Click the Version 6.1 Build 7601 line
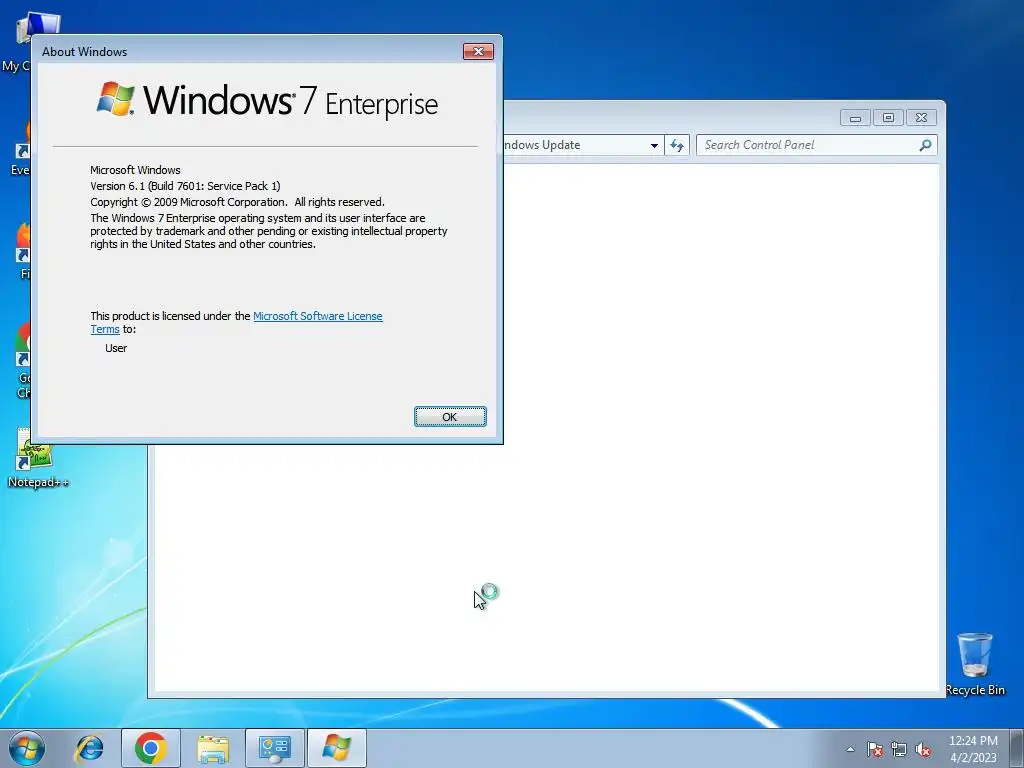Viewport: 1024px width, 768px height. point(185,186)
